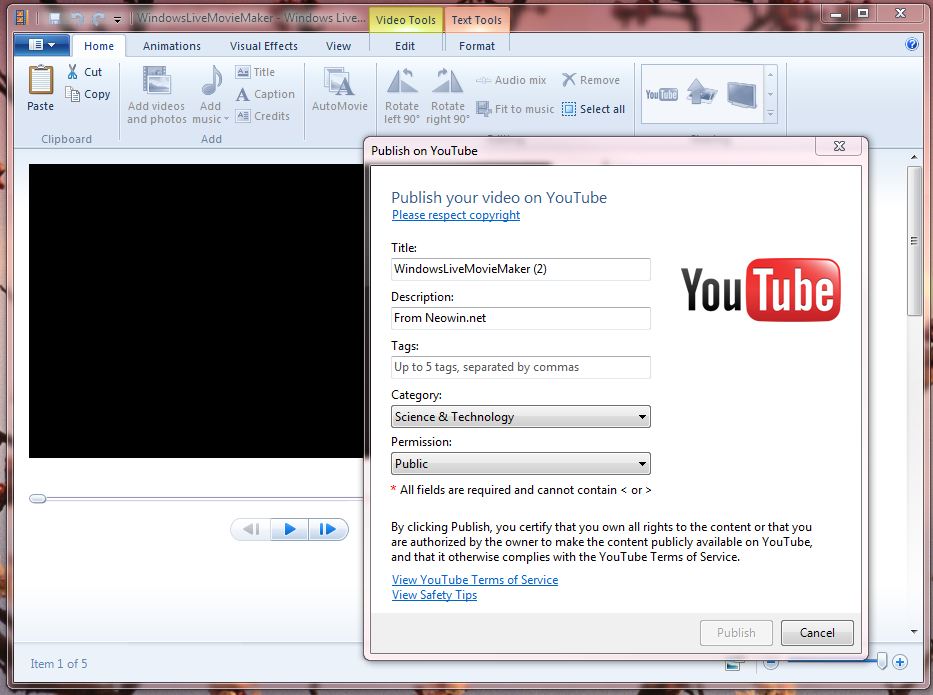Viewport: 933px width, 695px height.
Task: Launch the AutoMovie feature
Action: pyautogui.click(x=340, y=89)
